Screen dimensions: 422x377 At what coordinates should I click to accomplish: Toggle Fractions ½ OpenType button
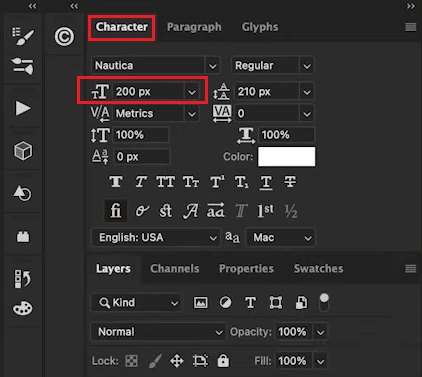coord(291,211)
